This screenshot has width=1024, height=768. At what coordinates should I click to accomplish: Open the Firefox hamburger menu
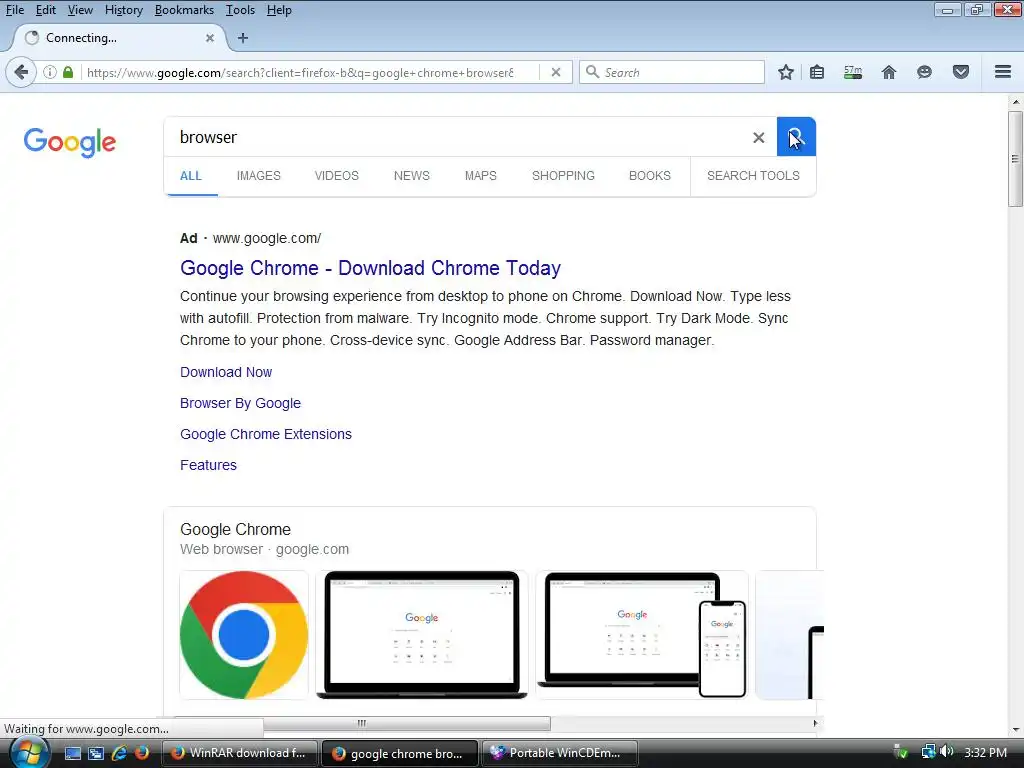[1003, 72]
